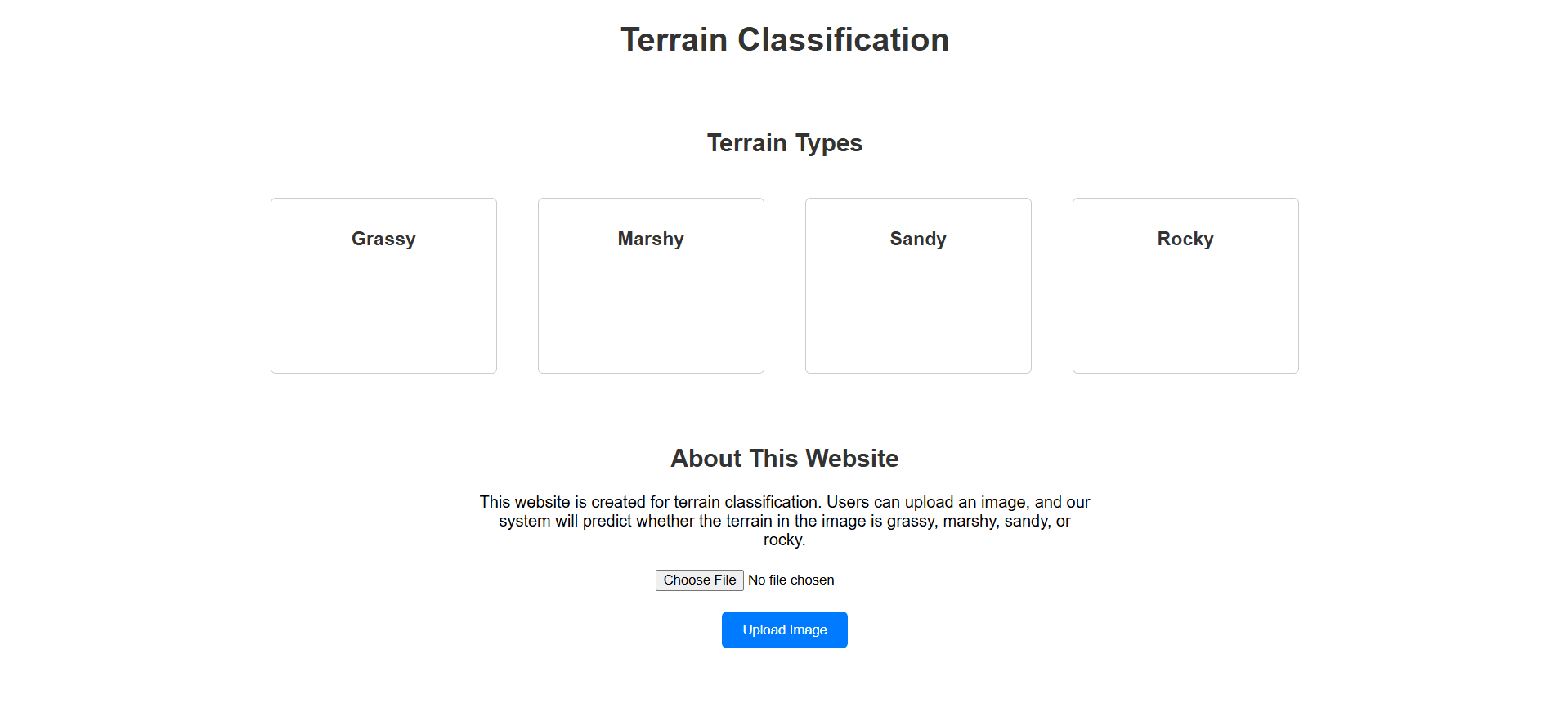Click the Sandy terrain card

click(917, 285)
